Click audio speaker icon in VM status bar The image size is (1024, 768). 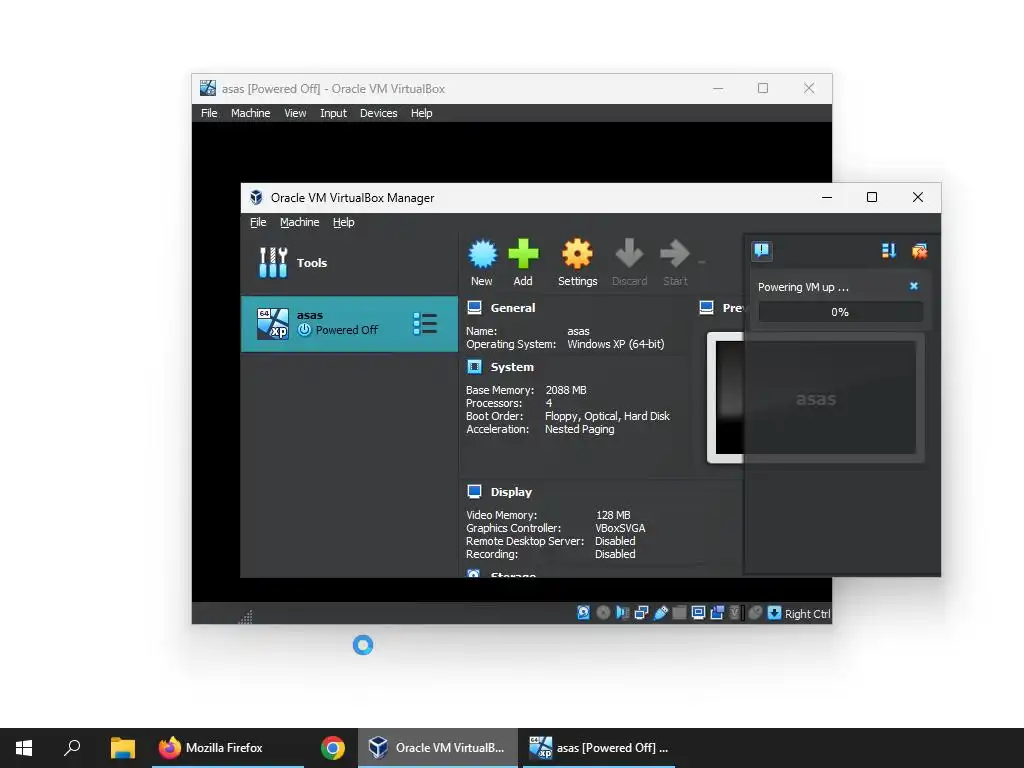click(622, 613)
